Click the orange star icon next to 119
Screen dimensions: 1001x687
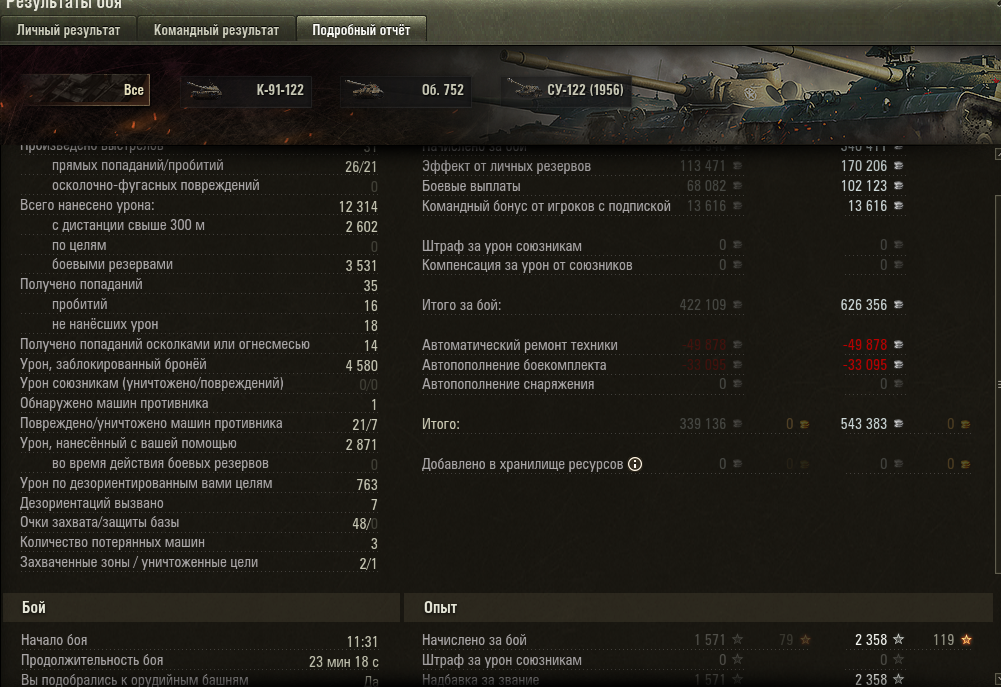click(x=967, y=639)
